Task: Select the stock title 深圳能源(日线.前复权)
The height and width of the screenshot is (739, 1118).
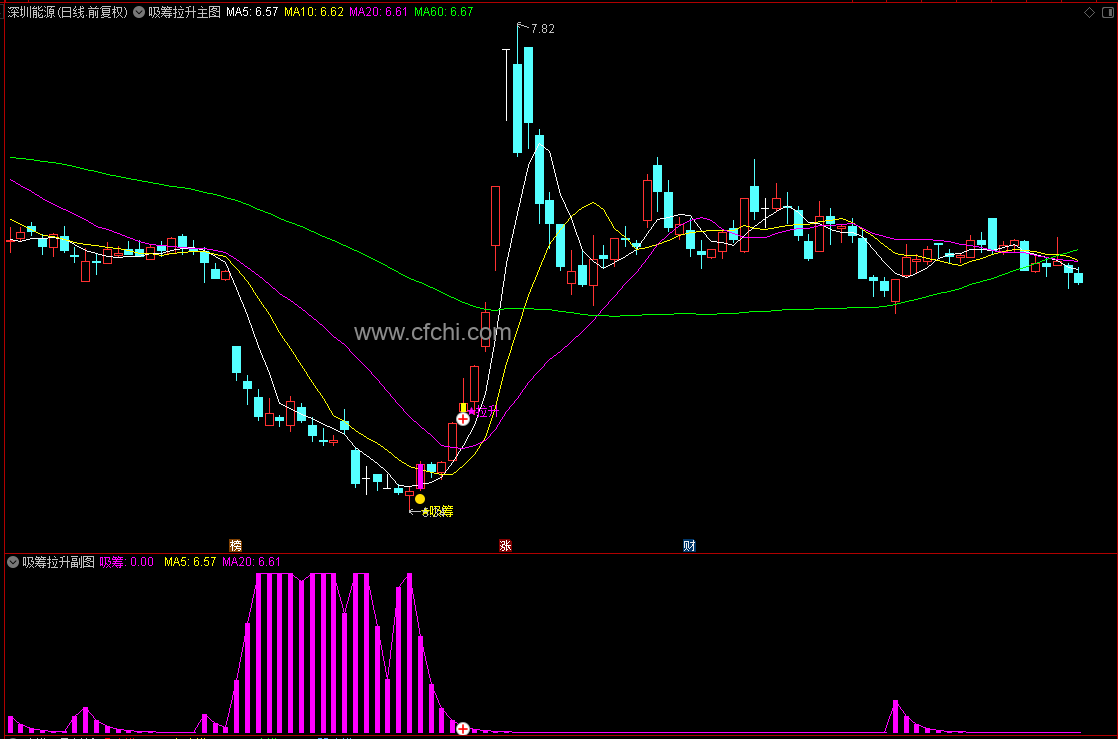Action: point(68,12)
